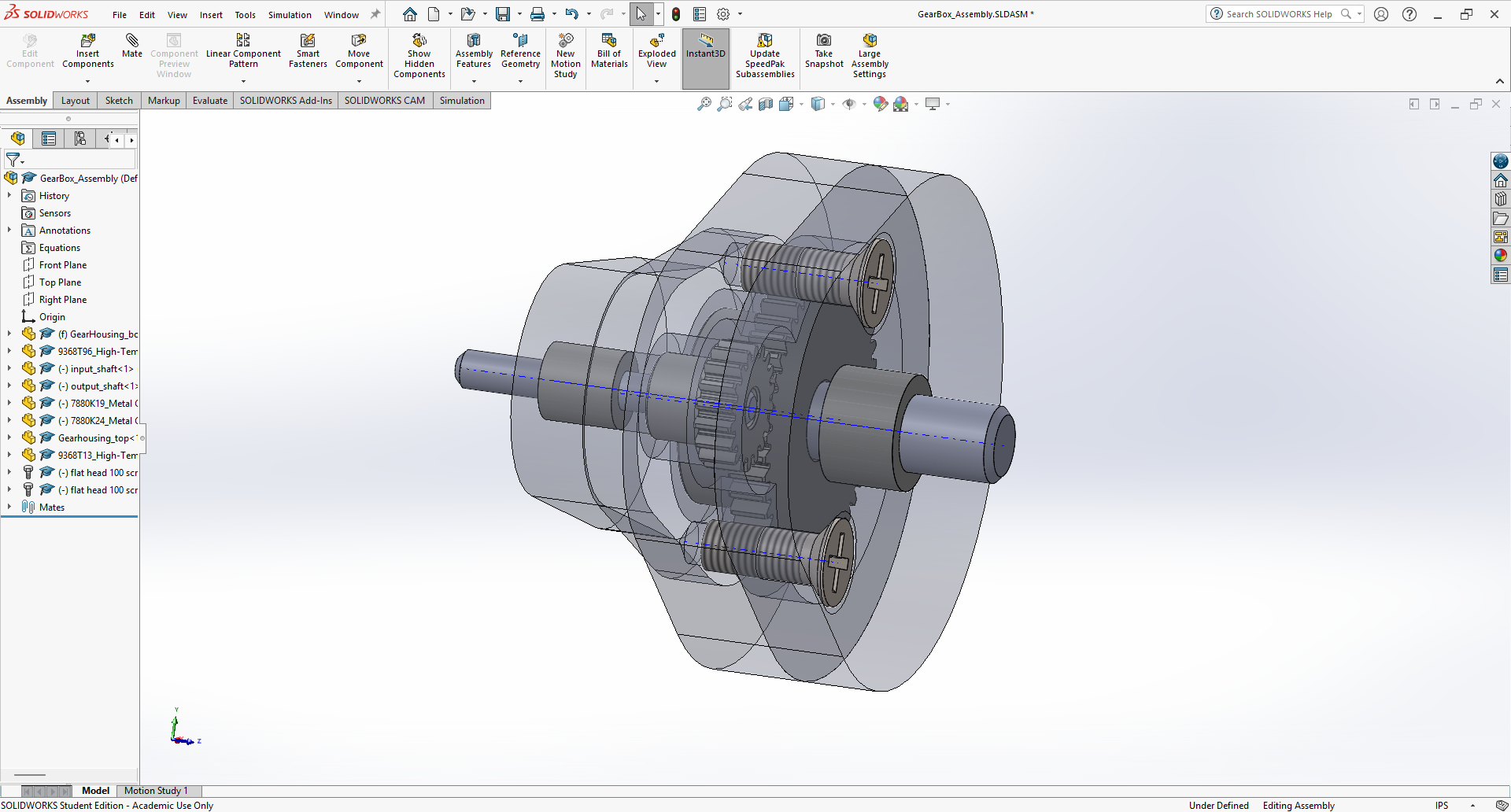This screenshot has height=812, width=1511.
Task: Expand the Mates folder
Action: pos(9,507)
